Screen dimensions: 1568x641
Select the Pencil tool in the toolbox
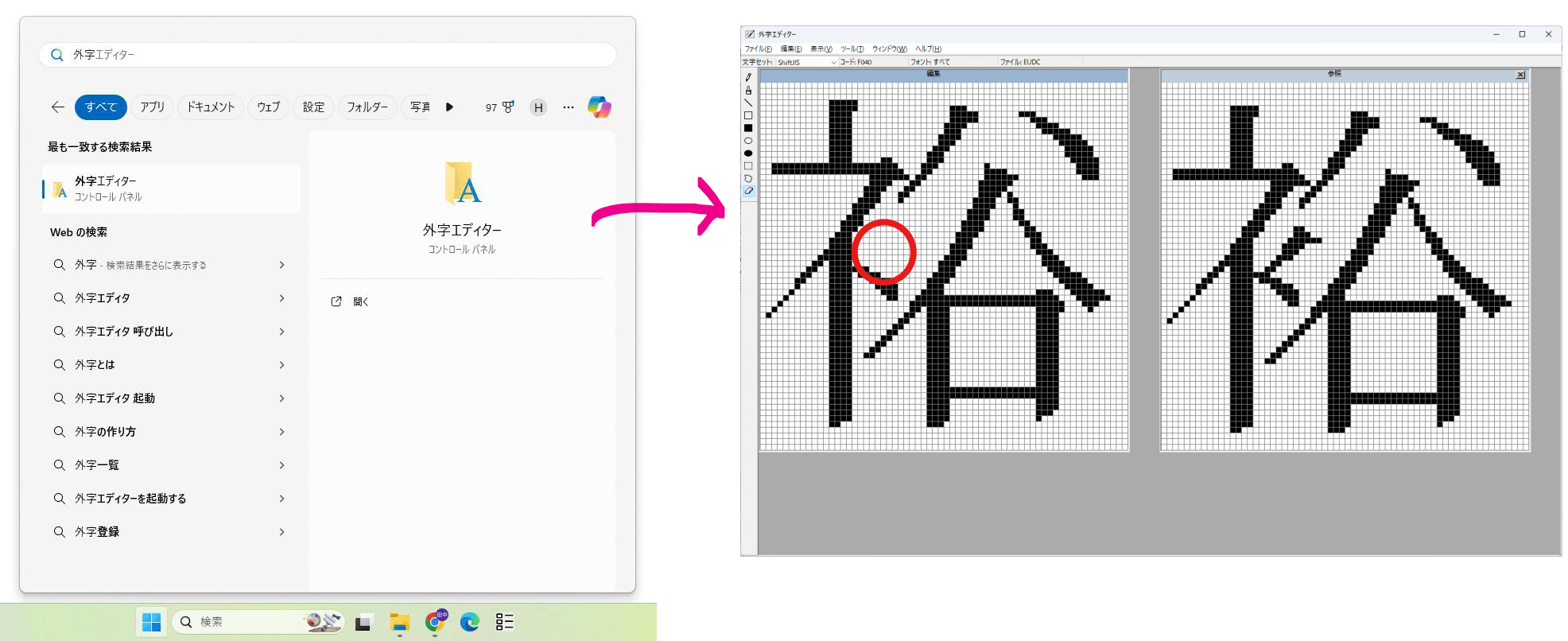point(748,77)
